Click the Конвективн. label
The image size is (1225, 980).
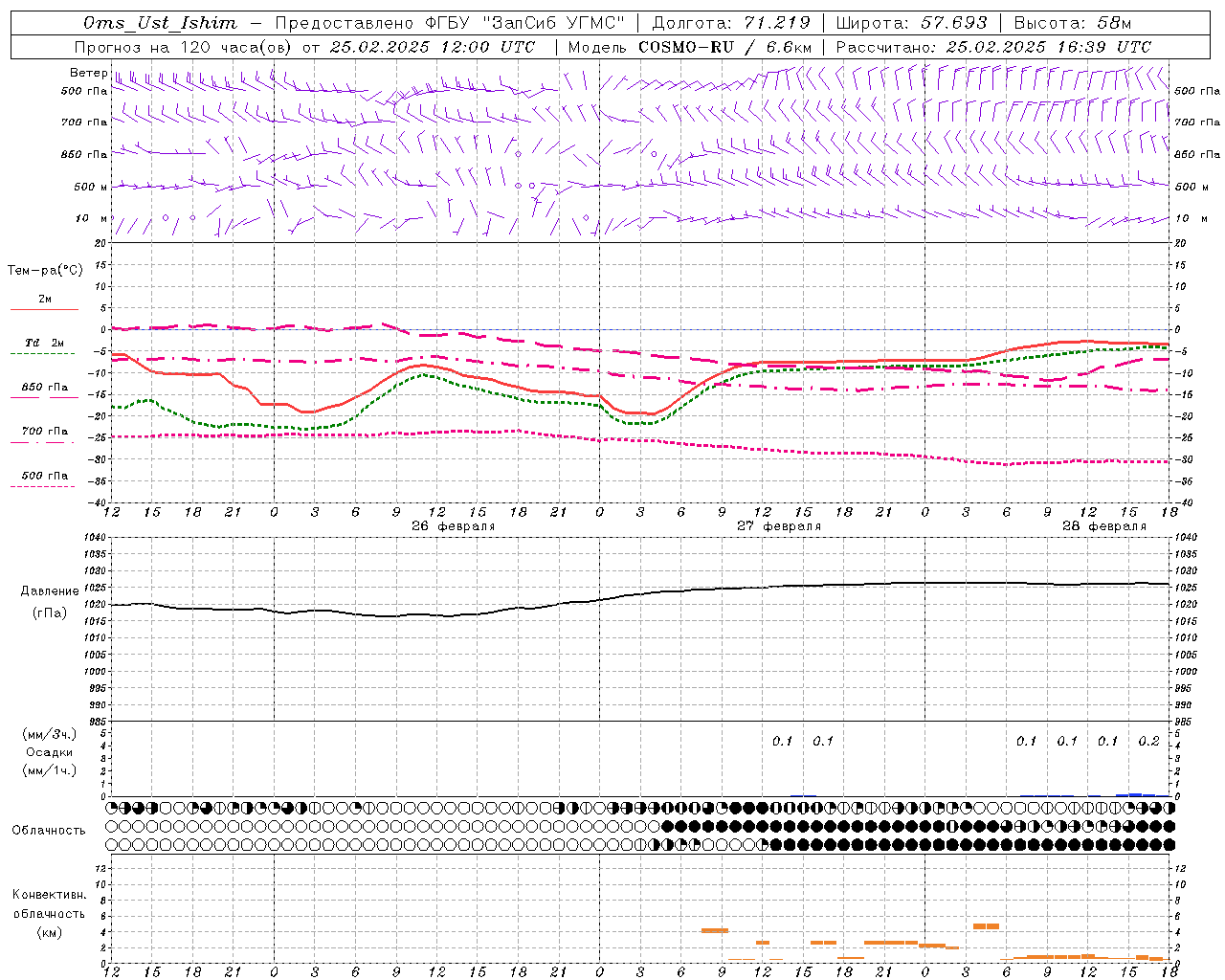click(49, 895)
